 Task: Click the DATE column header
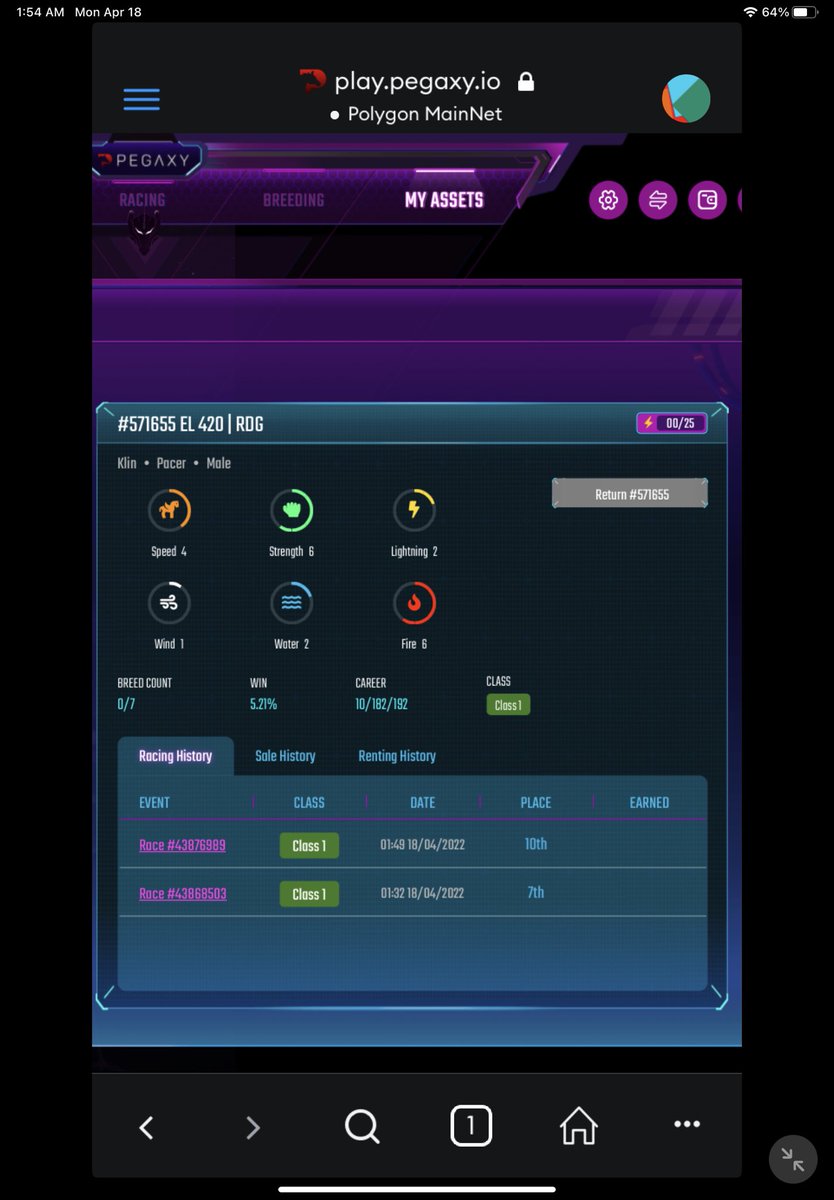pos(423,802)
